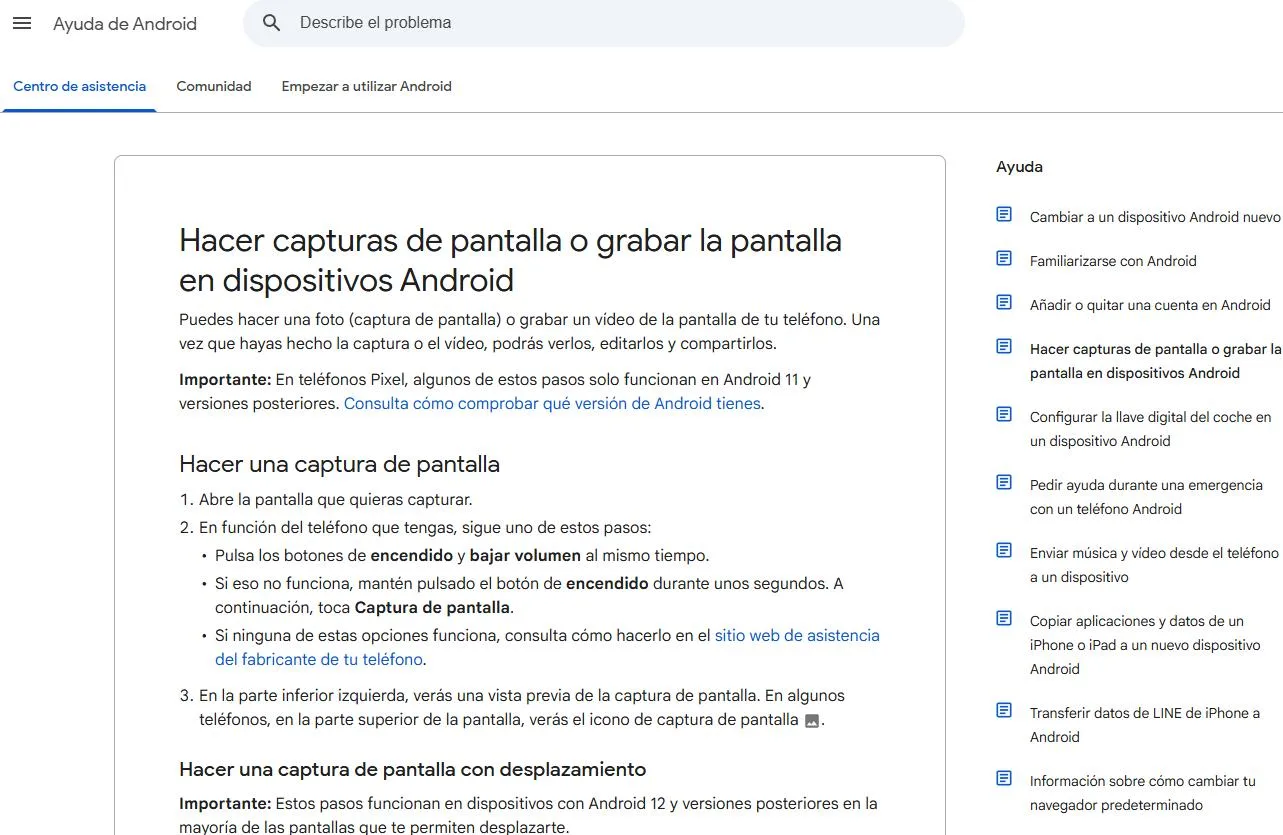Open Pedir ayuda durante una emergencia article
This screenshot has height=835, width=1283.
pyautogui.click(x=1146, y=497)
